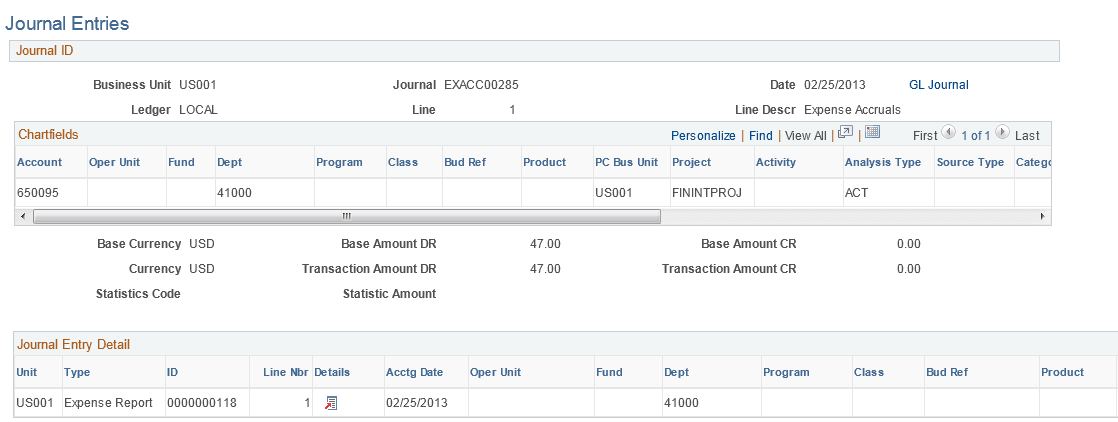Viewport: 1118px width, 422px height.
Task: Select ID cell 0000000118
Action: (x=202, y=403)
